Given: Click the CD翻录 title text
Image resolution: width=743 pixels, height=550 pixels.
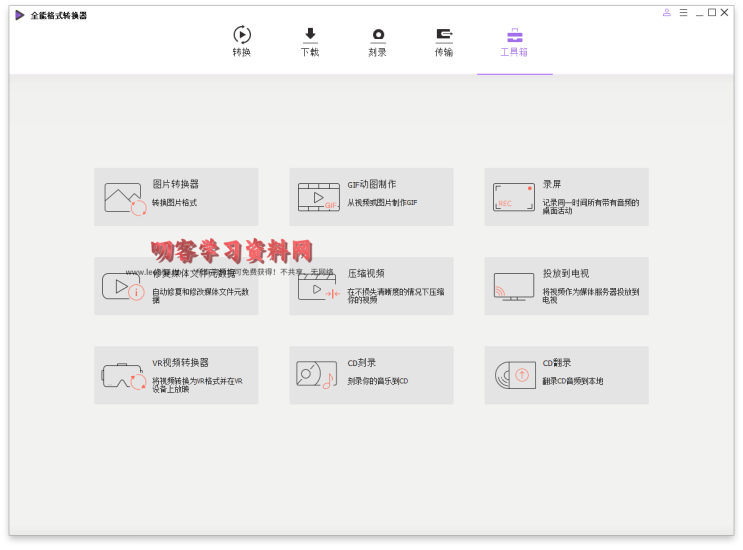Looking at the screenshot, I should tap(557, 363).
